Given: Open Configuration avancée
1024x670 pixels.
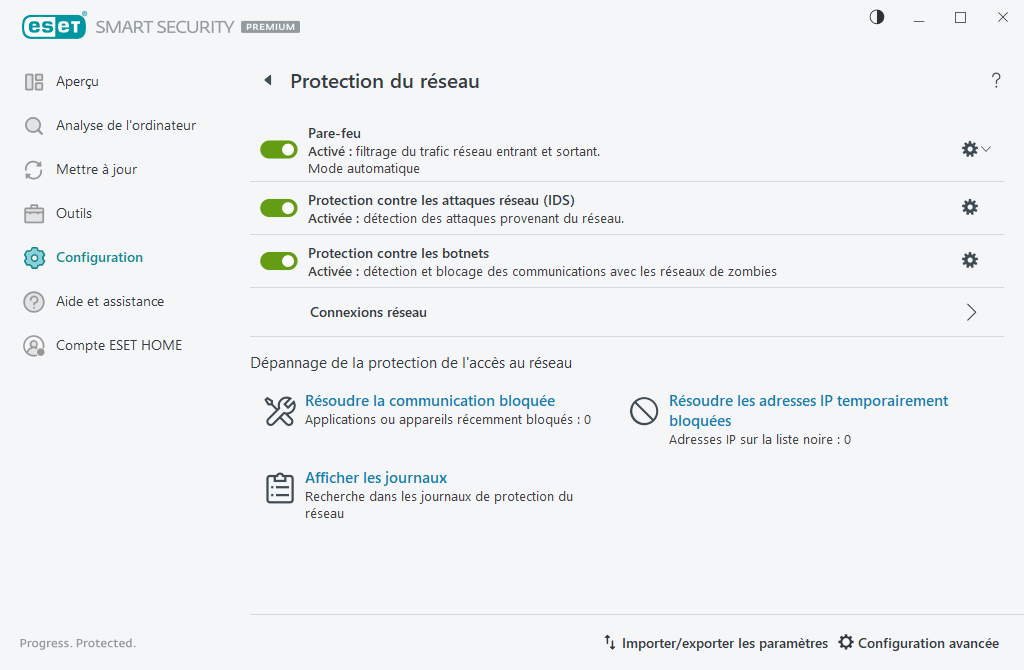Looking at the screenshot, I should point(918,643).
